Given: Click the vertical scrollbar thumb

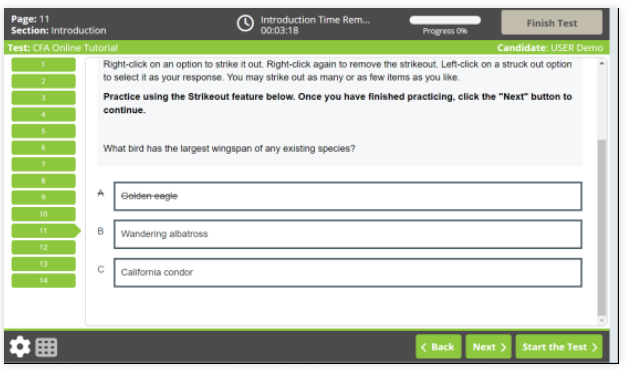Looking at the screenshot, I should pyautogui.click(x=602, y=227).
